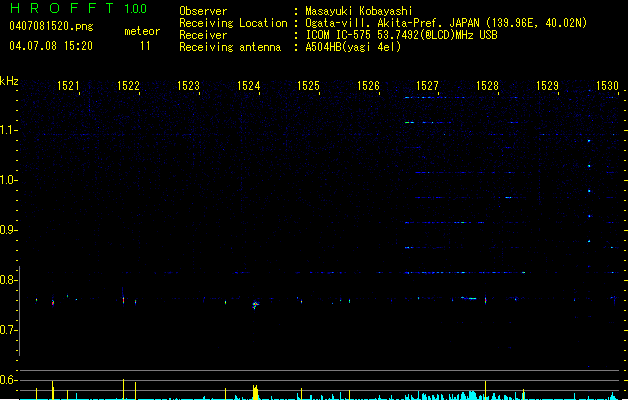The height and width of the screenshot is (400, 629).
Task: Click the 1528 time marker
Action: (x=487, y=86)
